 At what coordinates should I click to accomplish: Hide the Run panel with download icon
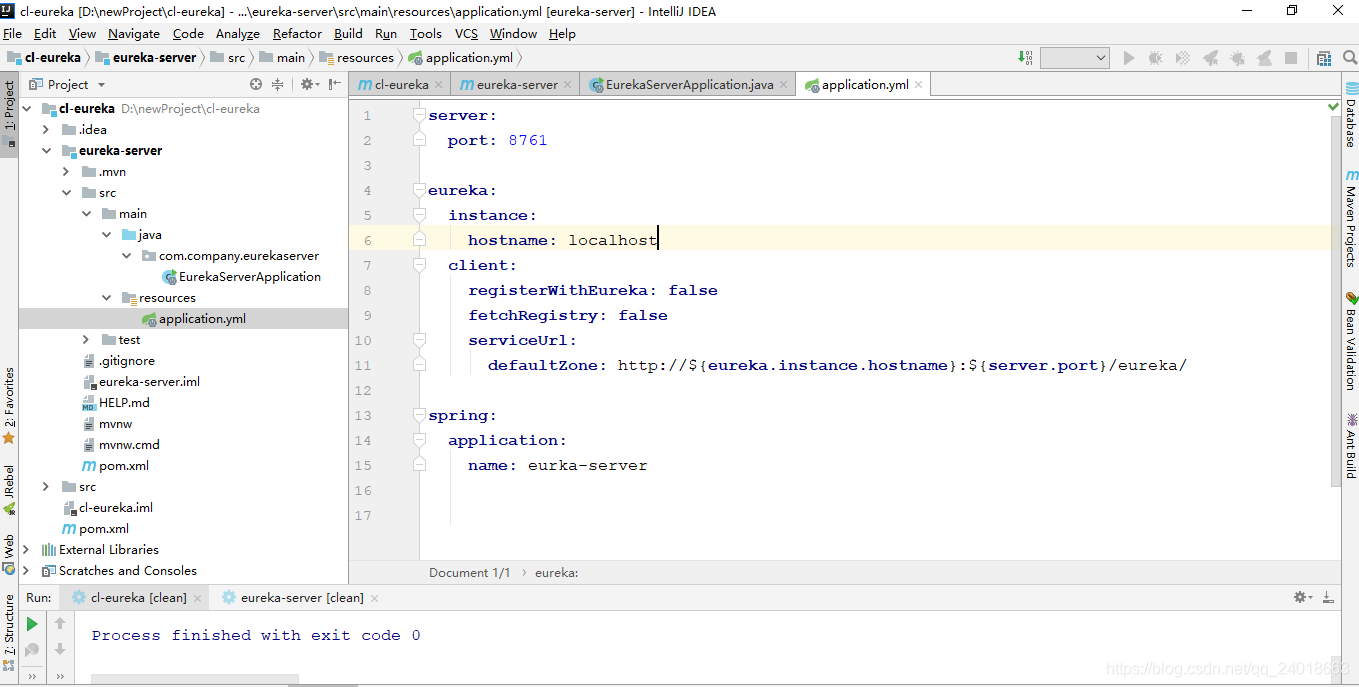click(x=1329, y=597)
